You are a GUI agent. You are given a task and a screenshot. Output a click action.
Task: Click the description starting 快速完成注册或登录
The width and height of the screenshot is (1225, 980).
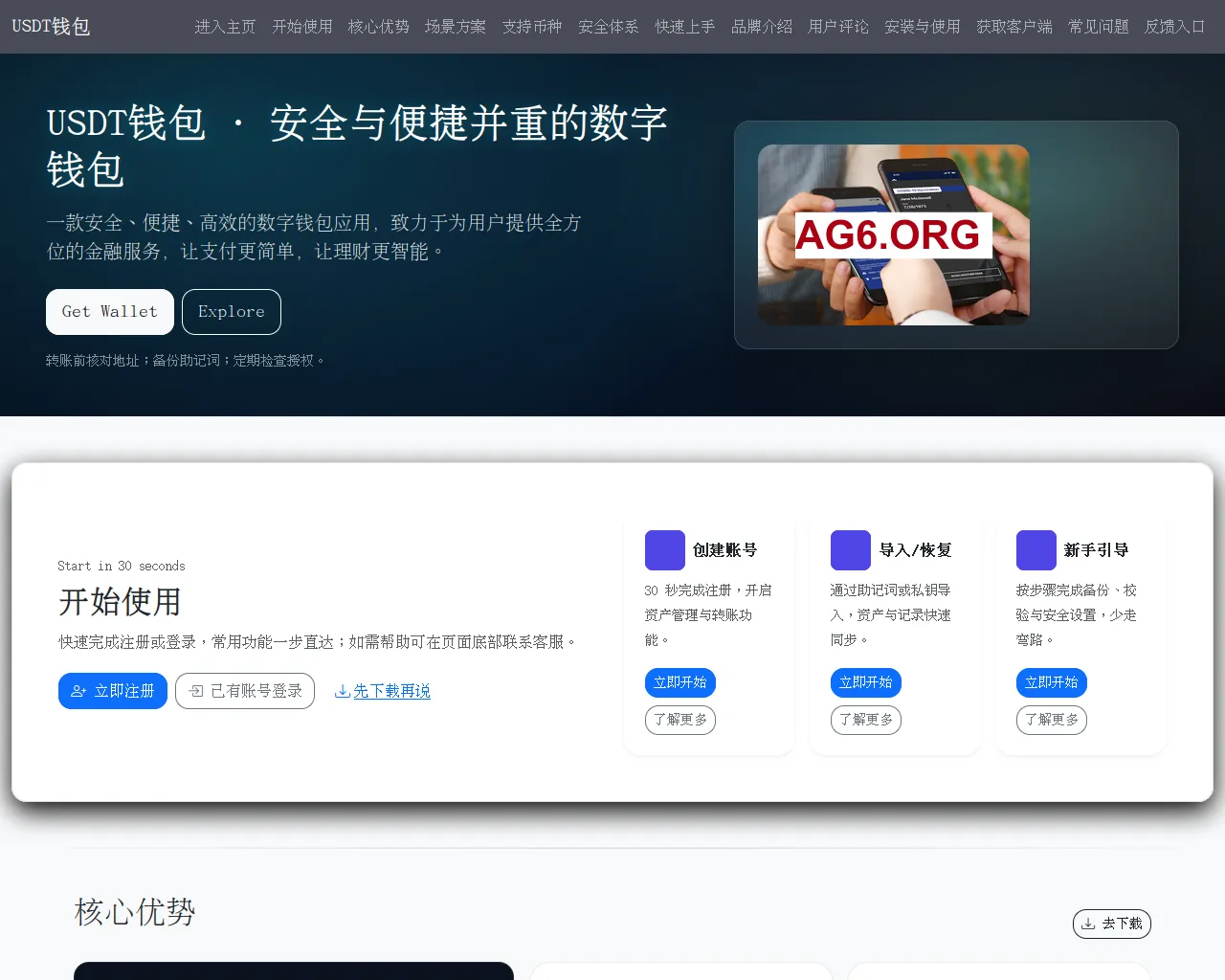tap(318, 642)
